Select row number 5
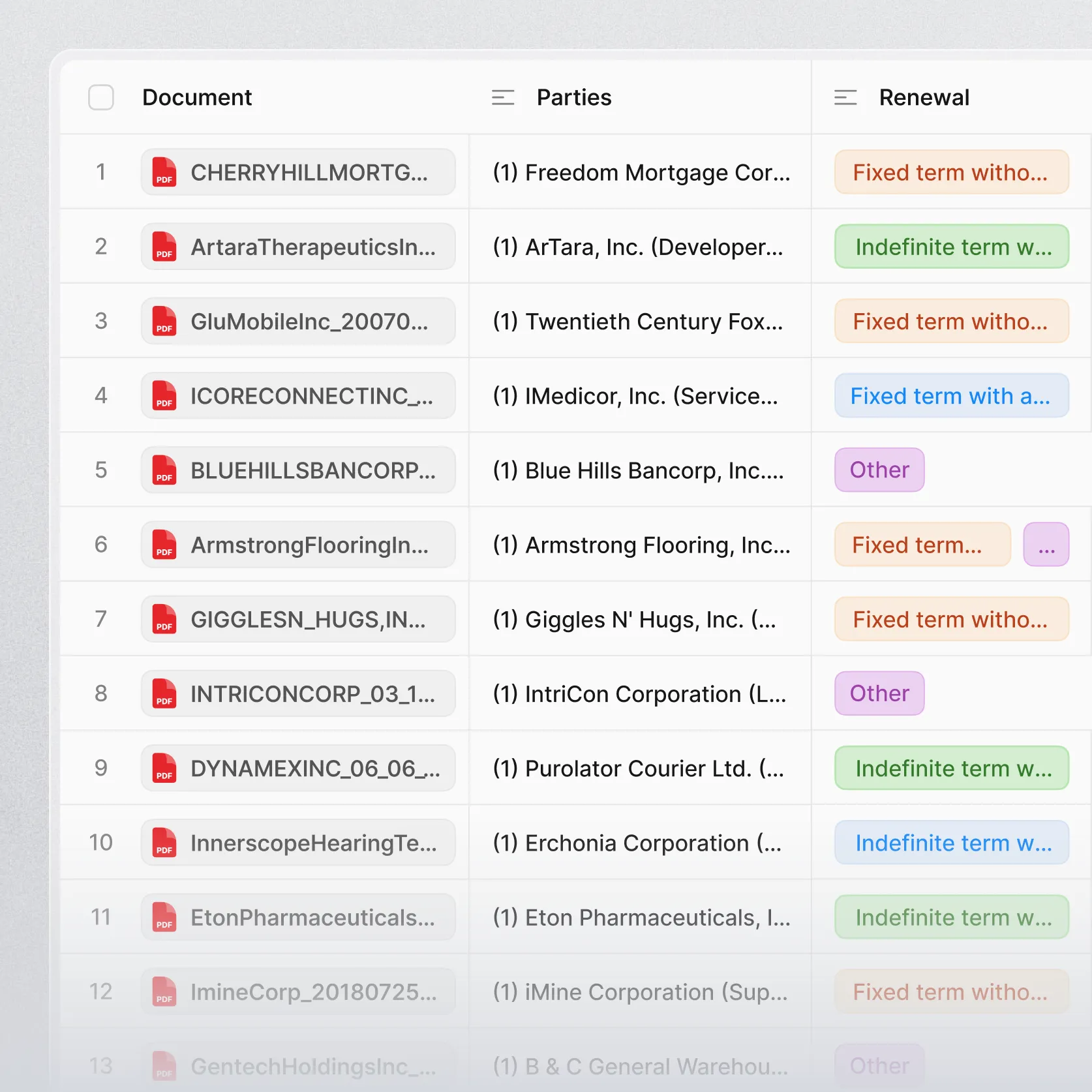Image resolution: width=1092 pixels, height=1092 pixels. pyautogui.click(x=101, y=470)
